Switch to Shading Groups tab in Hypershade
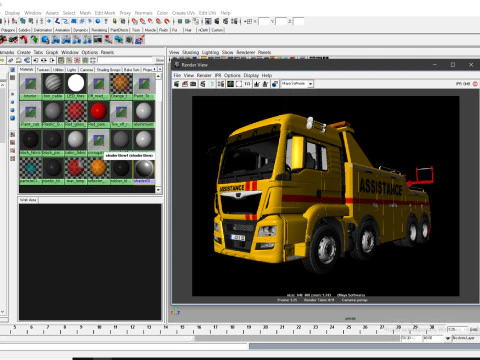 [109, 69]
